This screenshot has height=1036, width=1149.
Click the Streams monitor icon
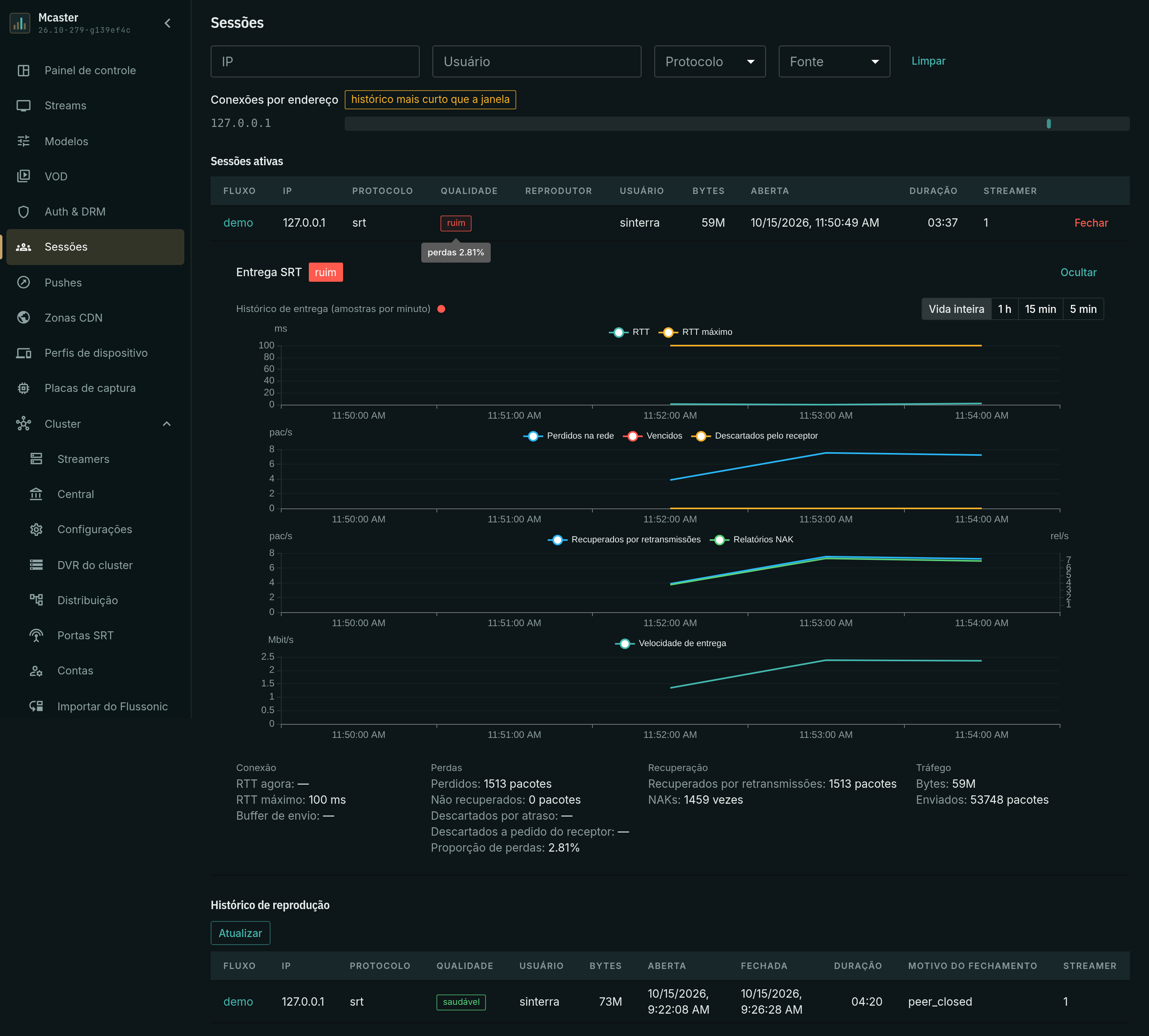(x=23, y=106)
